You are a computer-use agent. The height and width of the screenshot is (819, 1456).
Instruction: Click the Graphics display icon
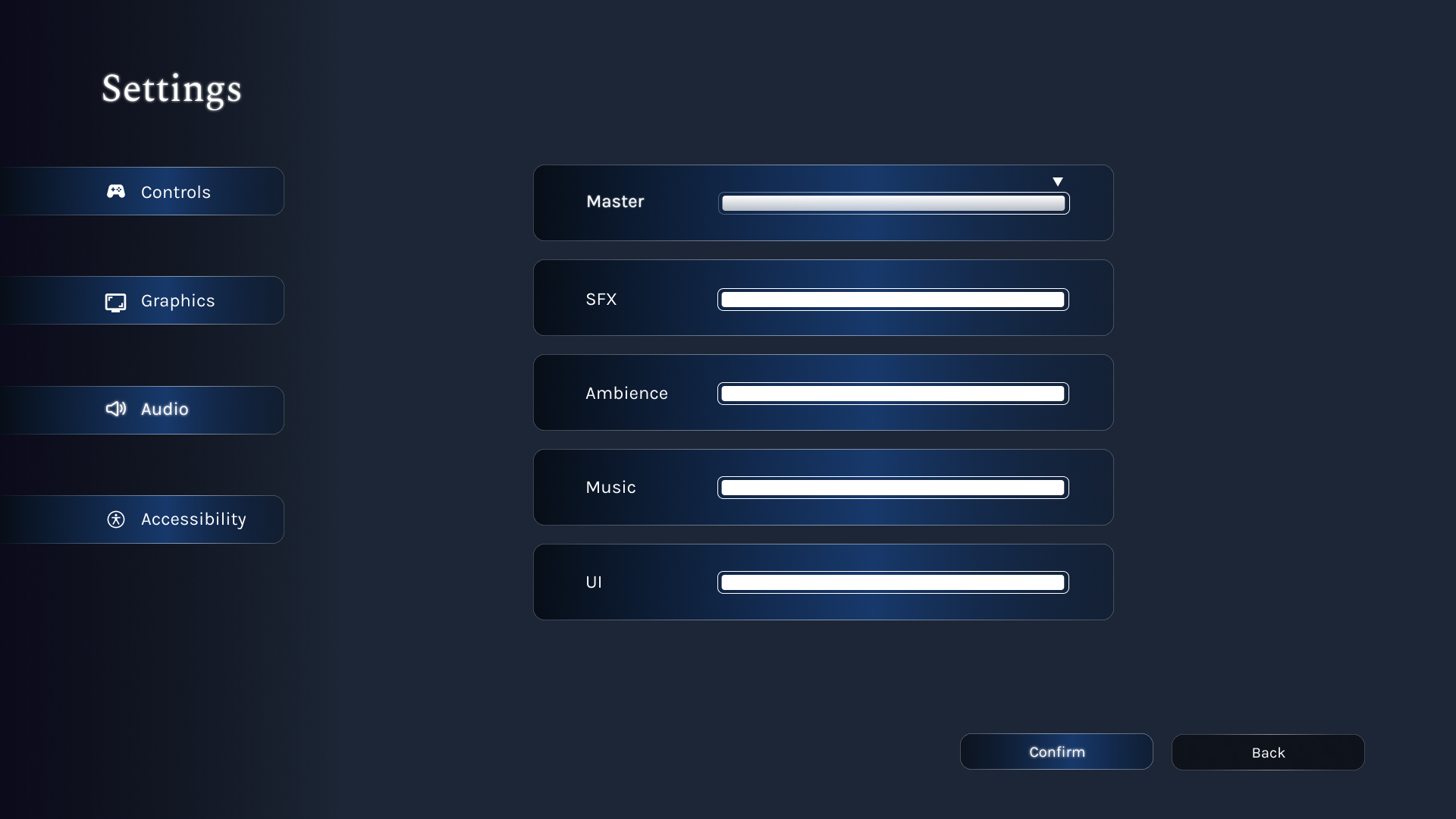115,302
